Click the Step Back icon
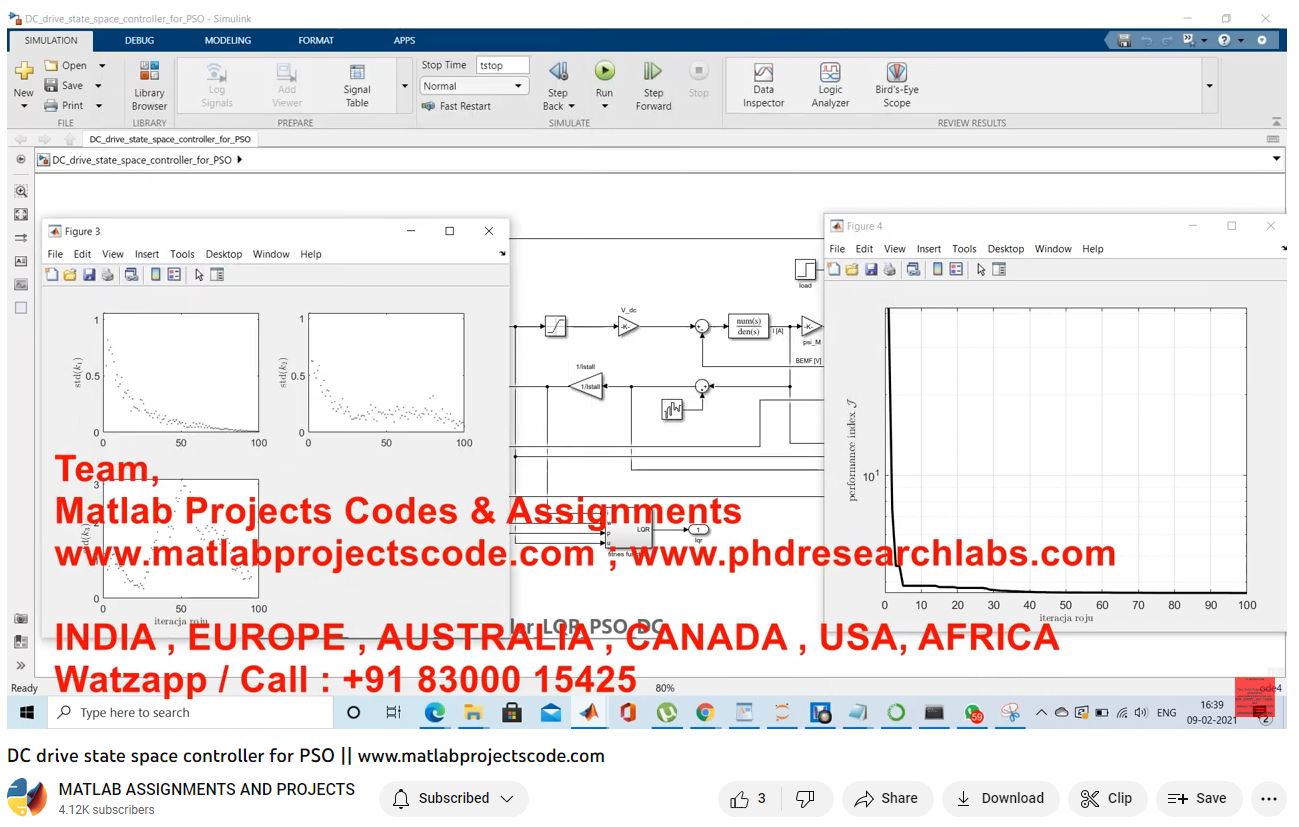The image size is (1299, 827). pos(558,72)
